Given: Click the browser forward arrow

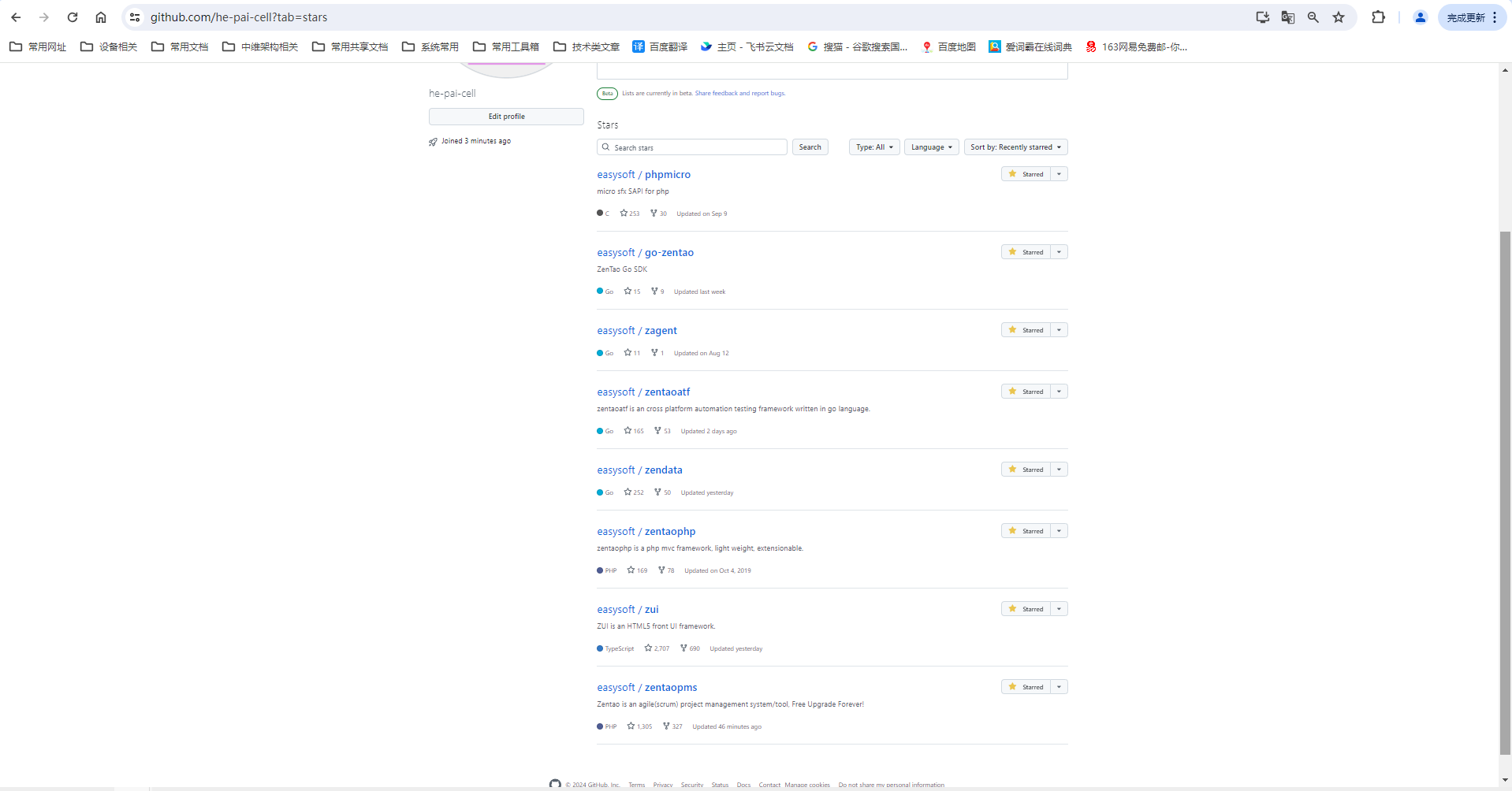Looking at the screenshot, I should point(44,17).
